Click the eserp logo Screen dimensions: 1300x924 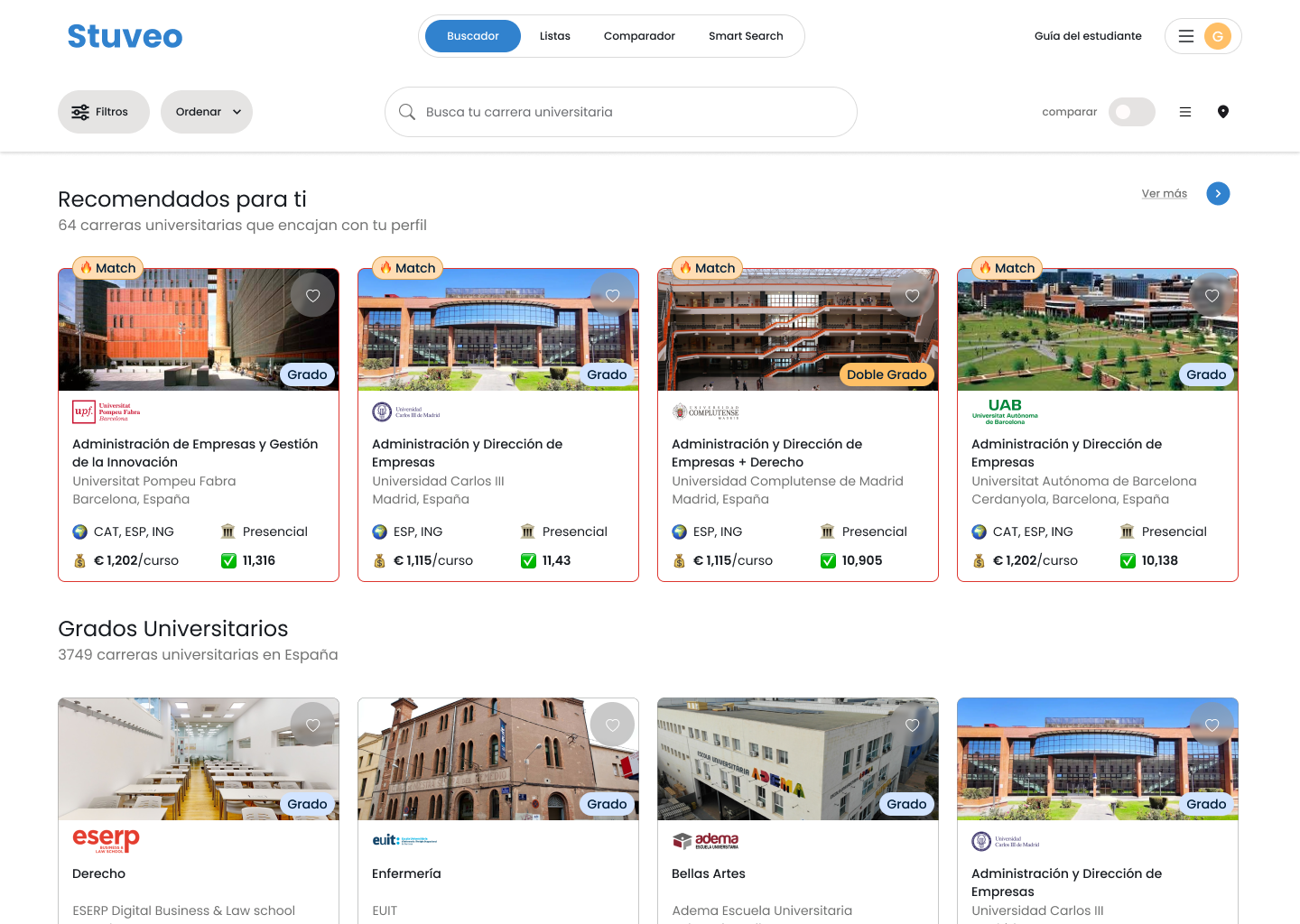coord(107,840)
